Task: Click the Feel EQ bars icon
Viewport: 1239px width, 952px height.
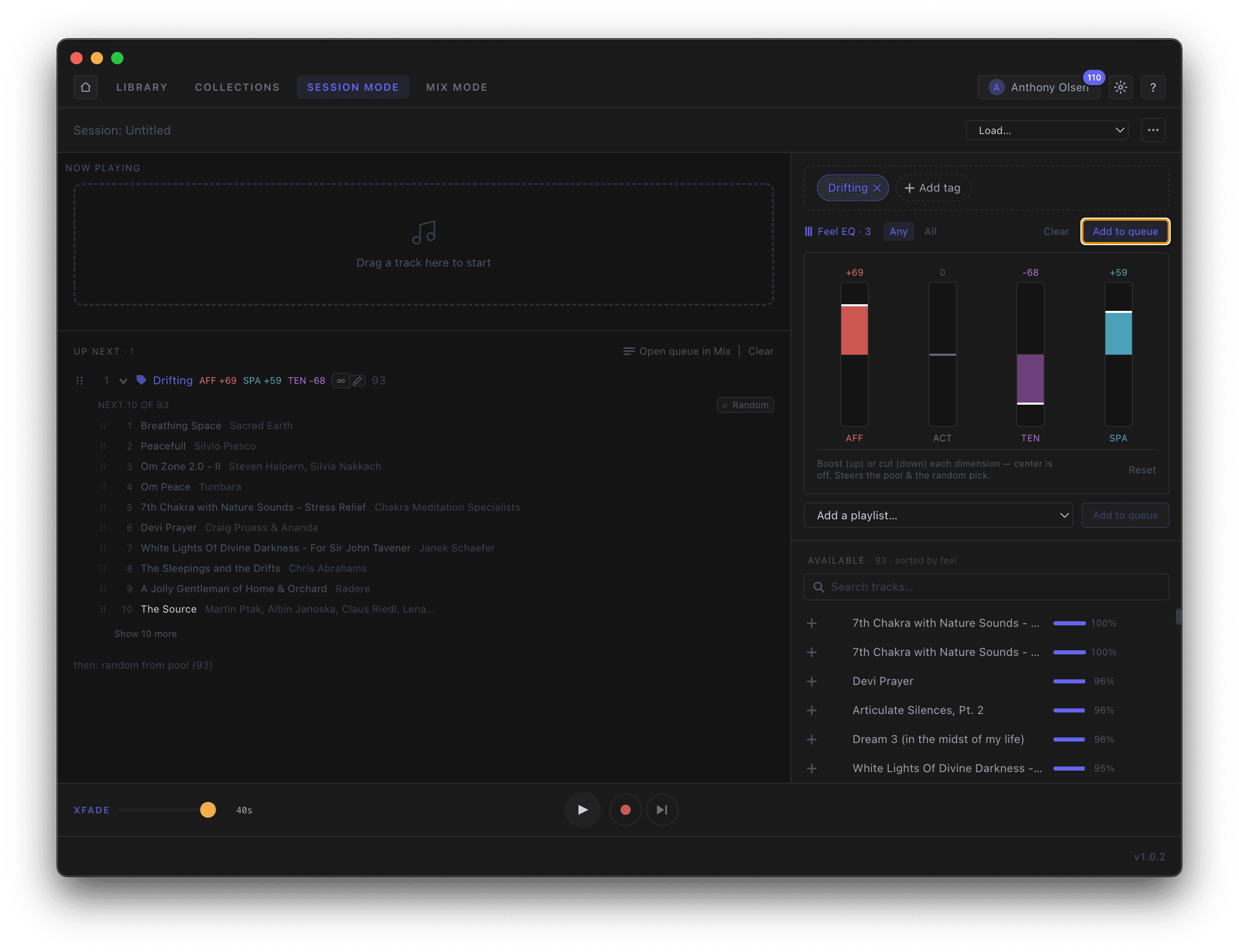Action: click(x=808, y=232)
